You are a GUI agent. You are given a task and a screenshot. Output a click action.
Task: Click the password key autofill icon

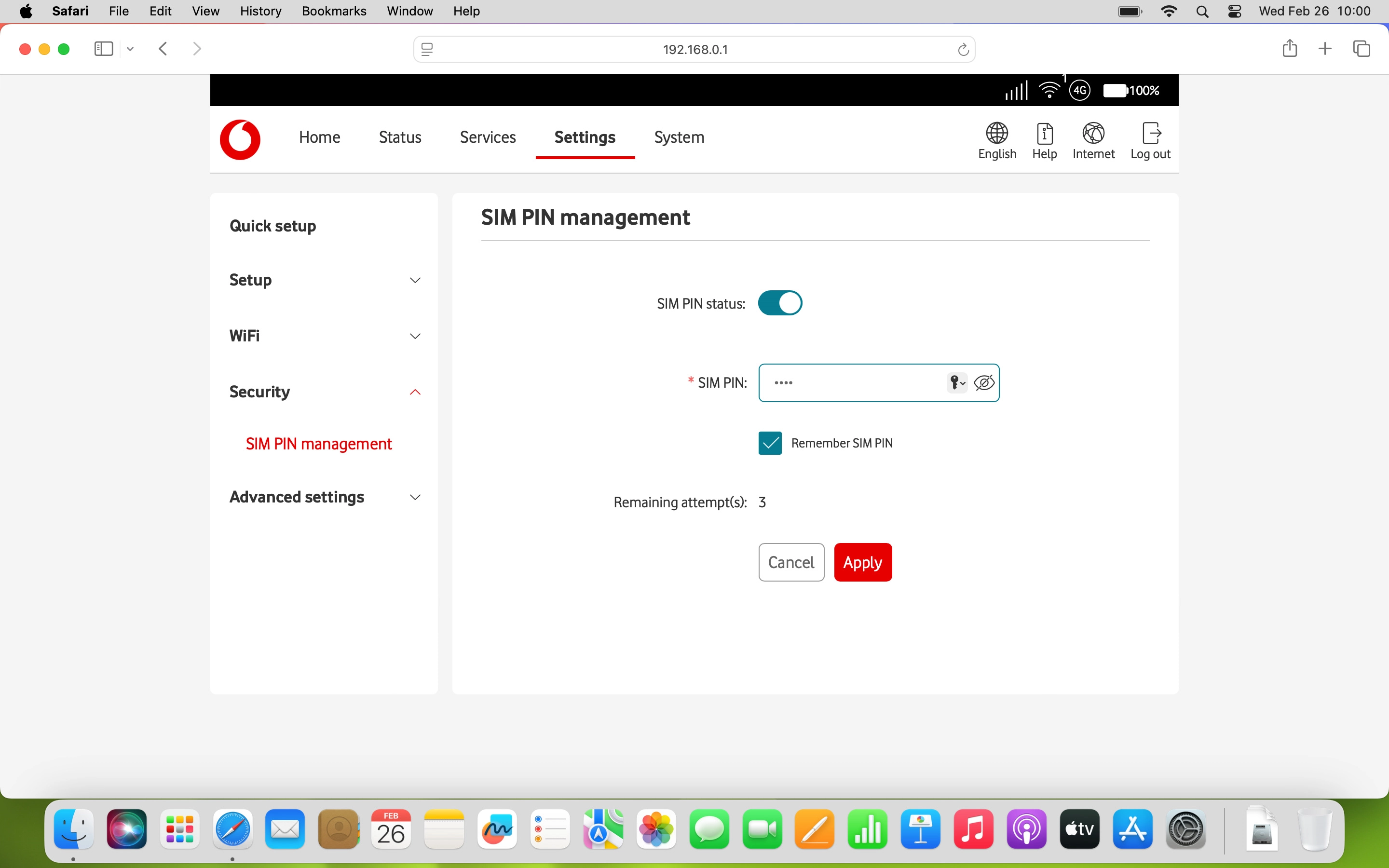(x=956, y=382)
